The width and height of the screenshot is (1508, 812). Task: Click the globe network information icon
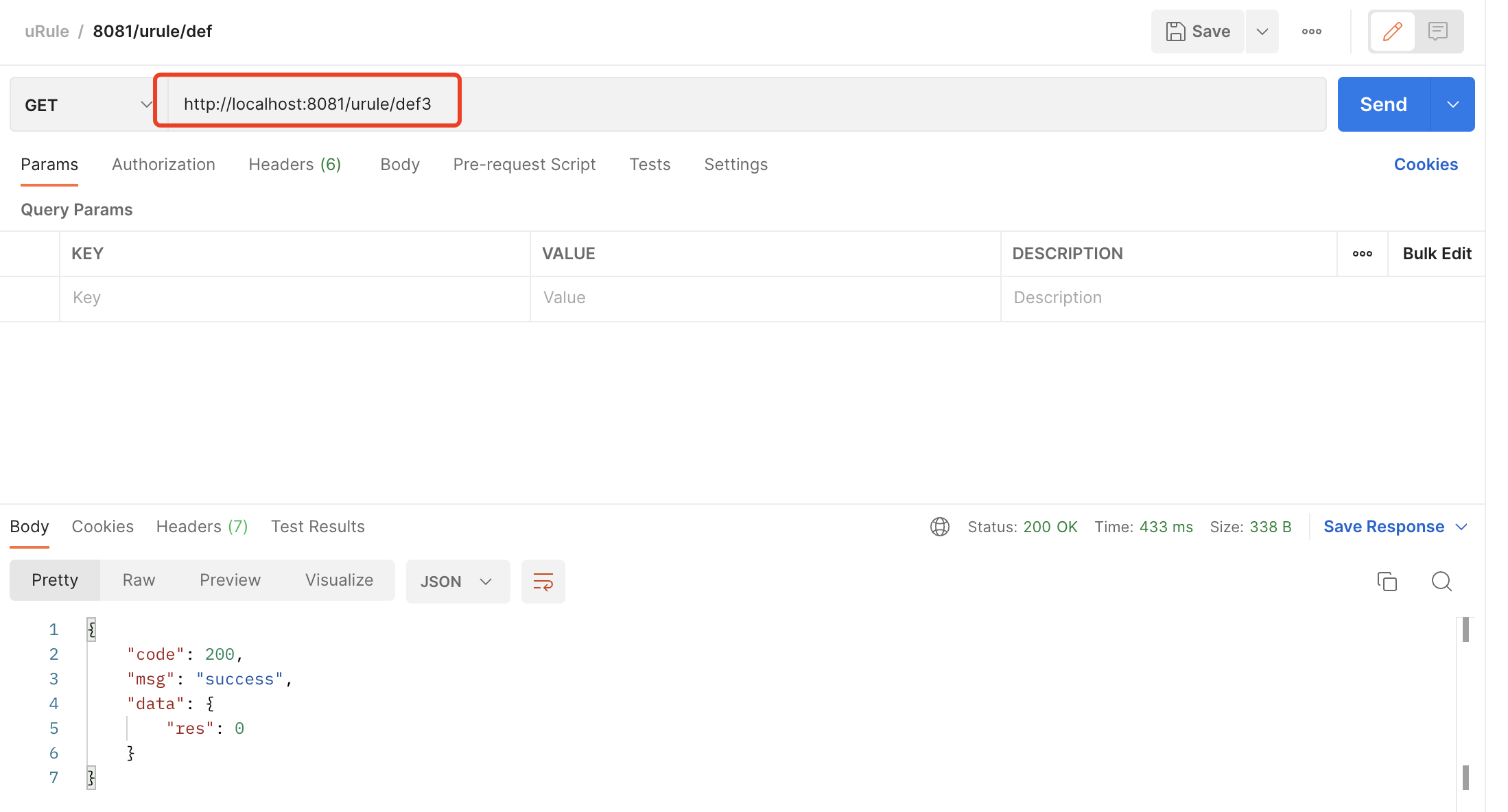939,527
